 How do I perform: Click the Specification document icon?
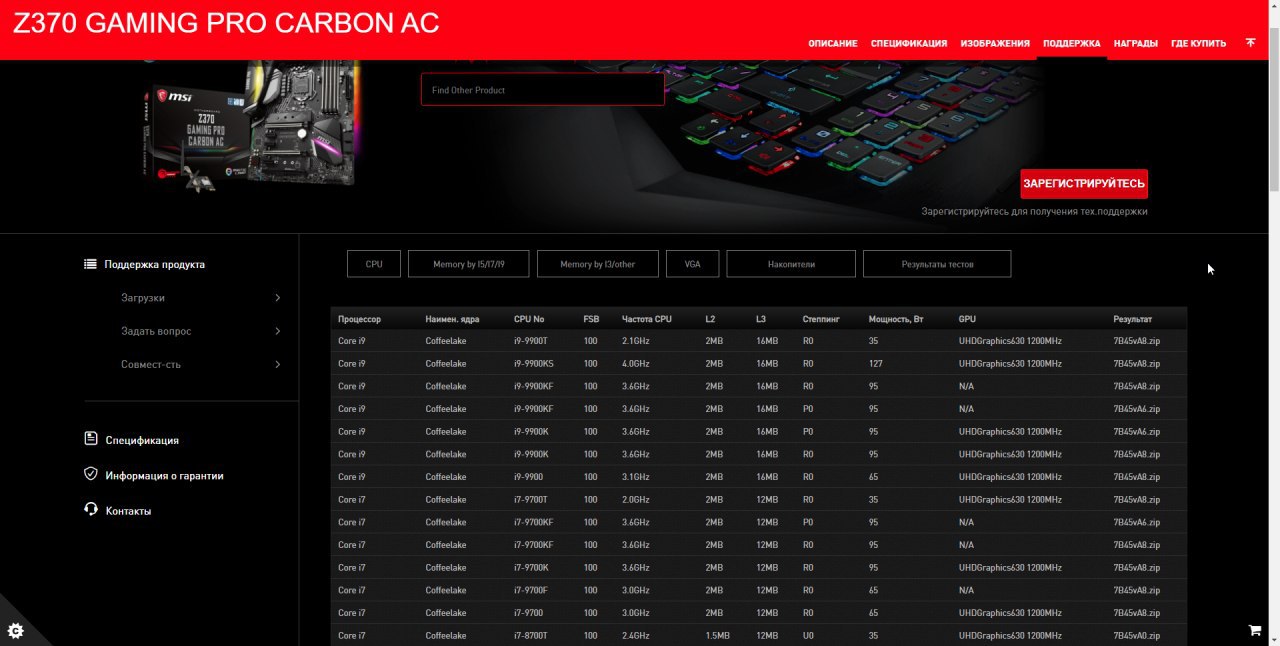click(x=91, y=439)
